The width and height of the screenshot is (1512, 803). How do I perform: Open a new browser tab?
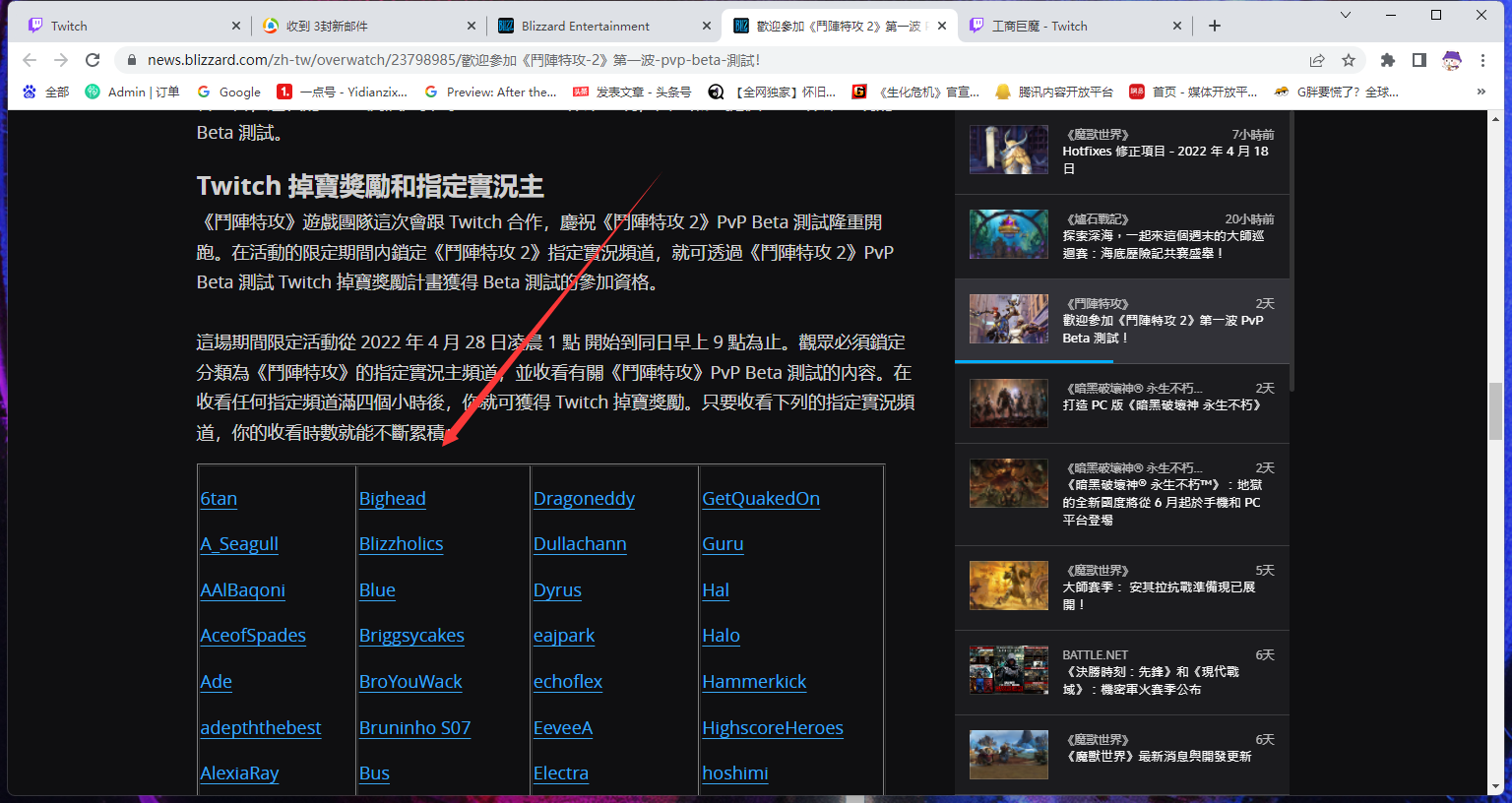click(1215, 26)
